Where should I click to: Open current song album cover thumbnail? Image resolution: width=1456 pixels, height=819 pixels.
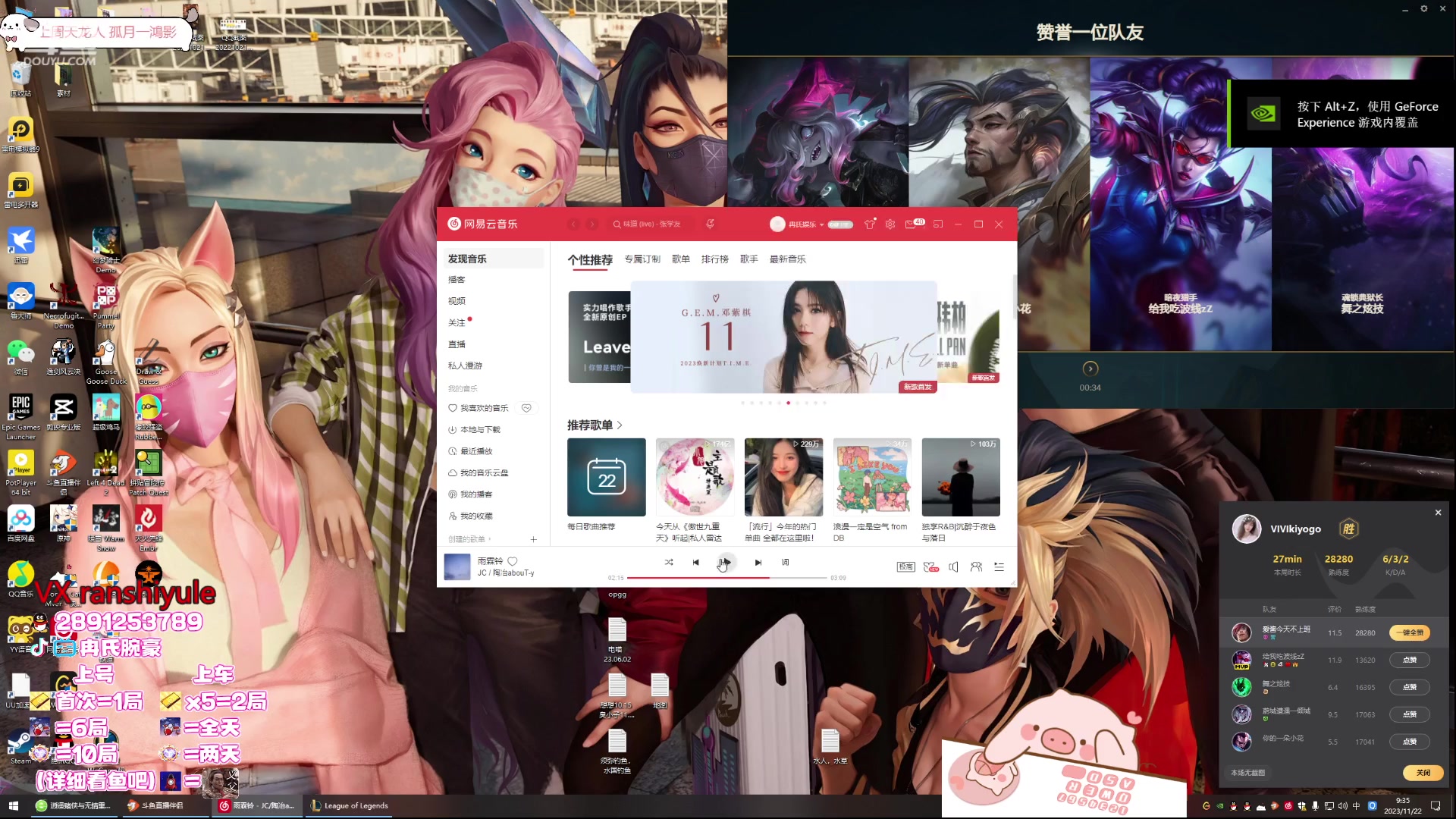(x=457, y=566)
